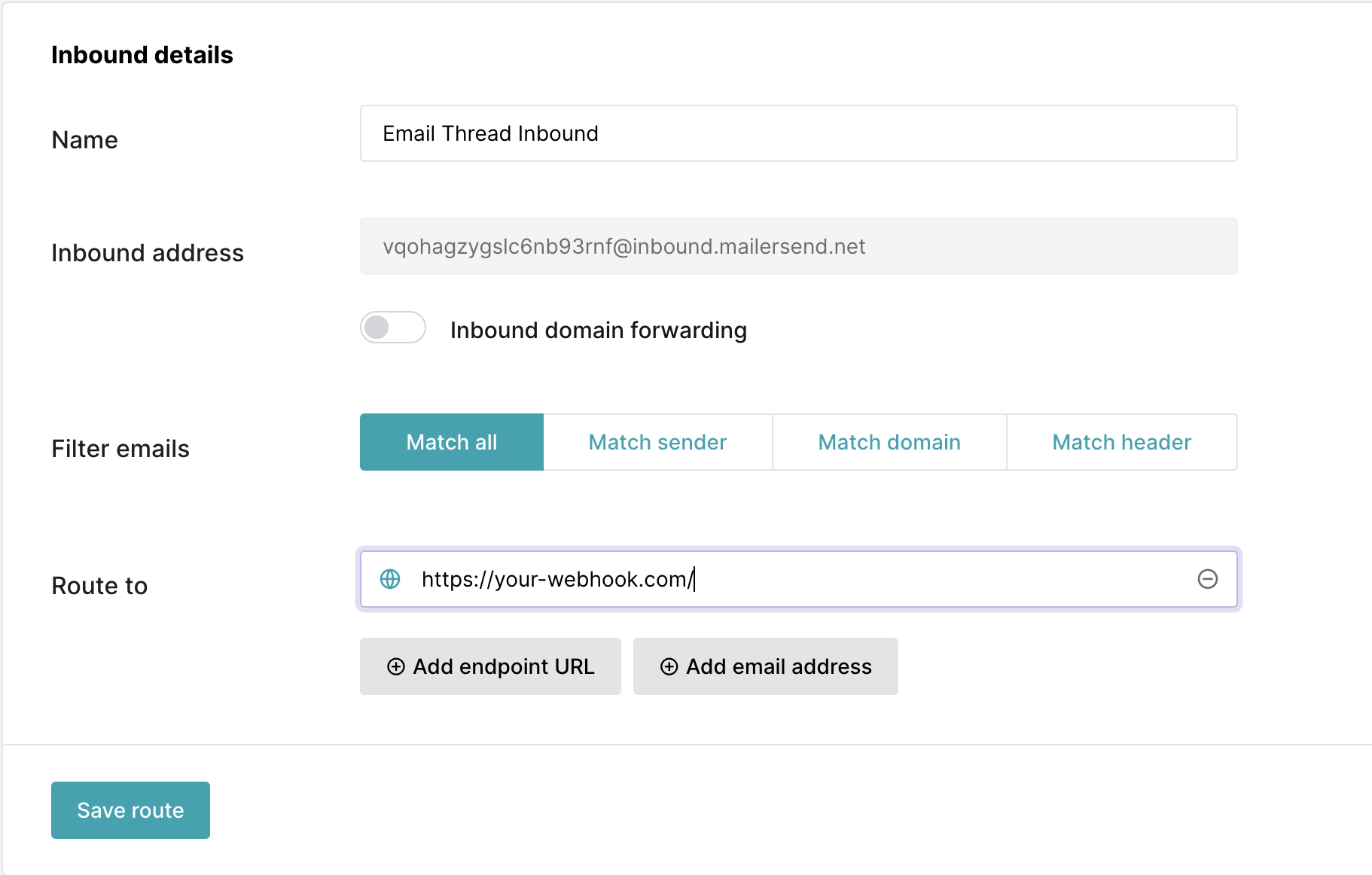
Task: Select the Match sender filter tab
Action: pyautogui.click(x=657, y=442)
